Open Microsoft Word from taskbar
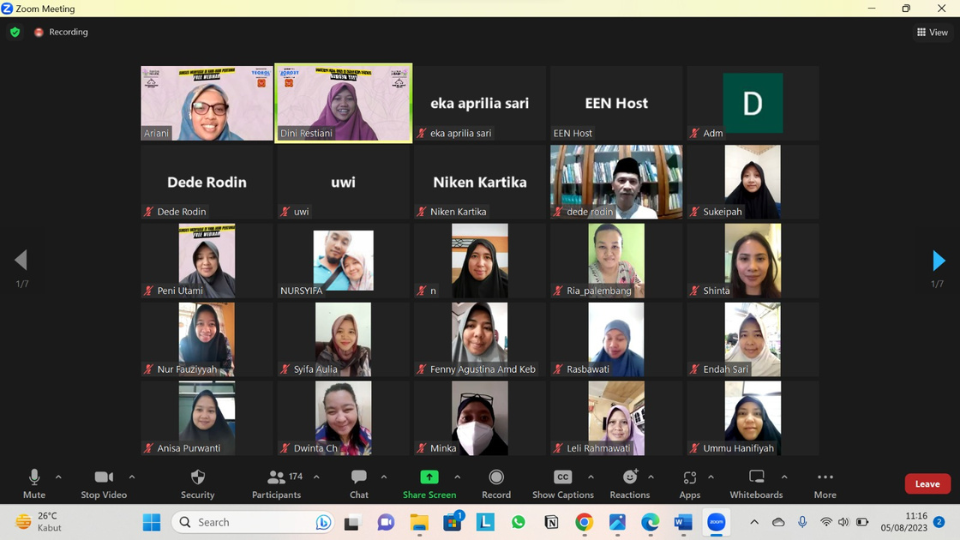Screen dimensions: 960x540 (x=683, y=522)
